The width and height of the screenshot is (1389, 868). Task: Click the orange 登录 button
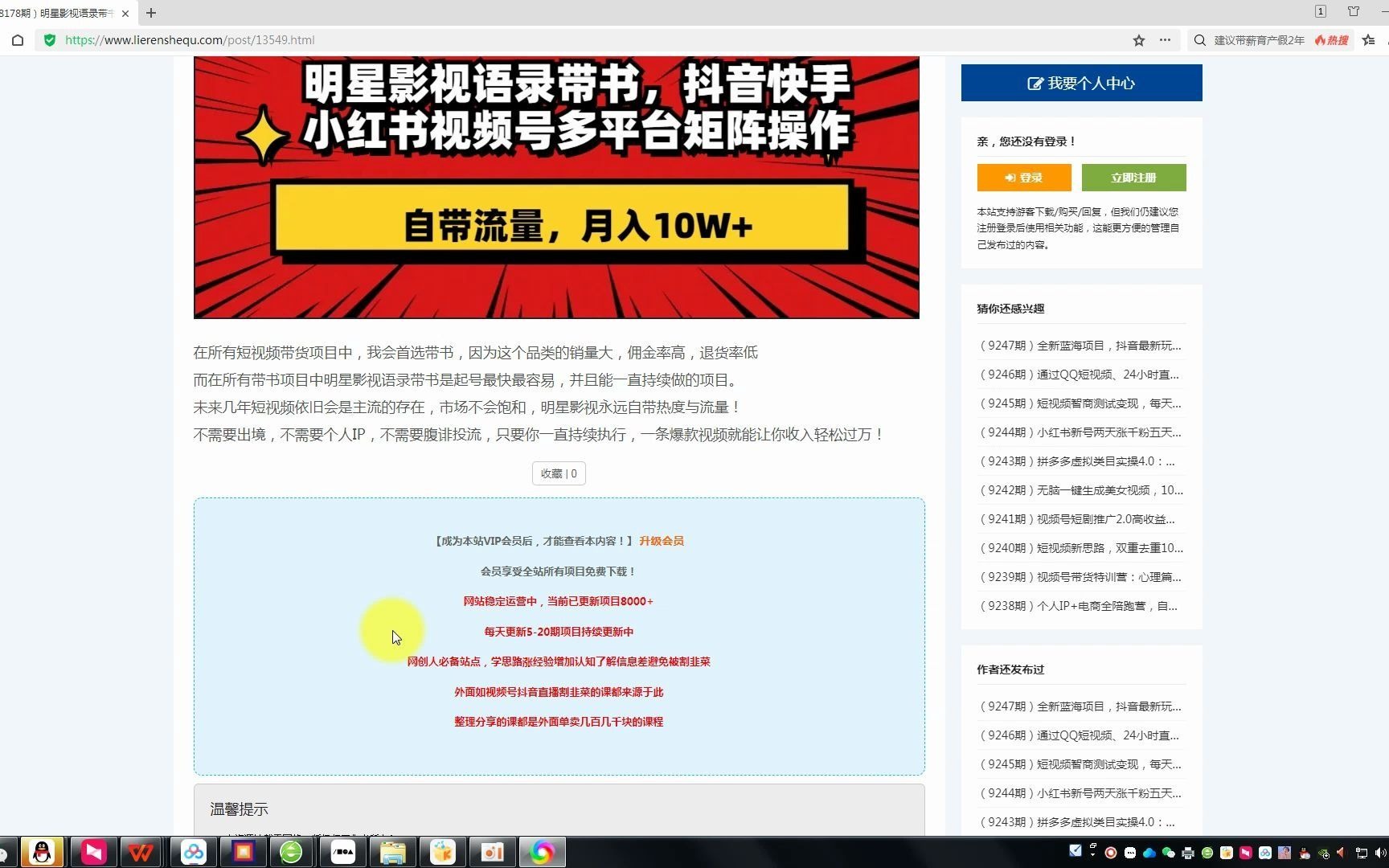coord(1024,178)
